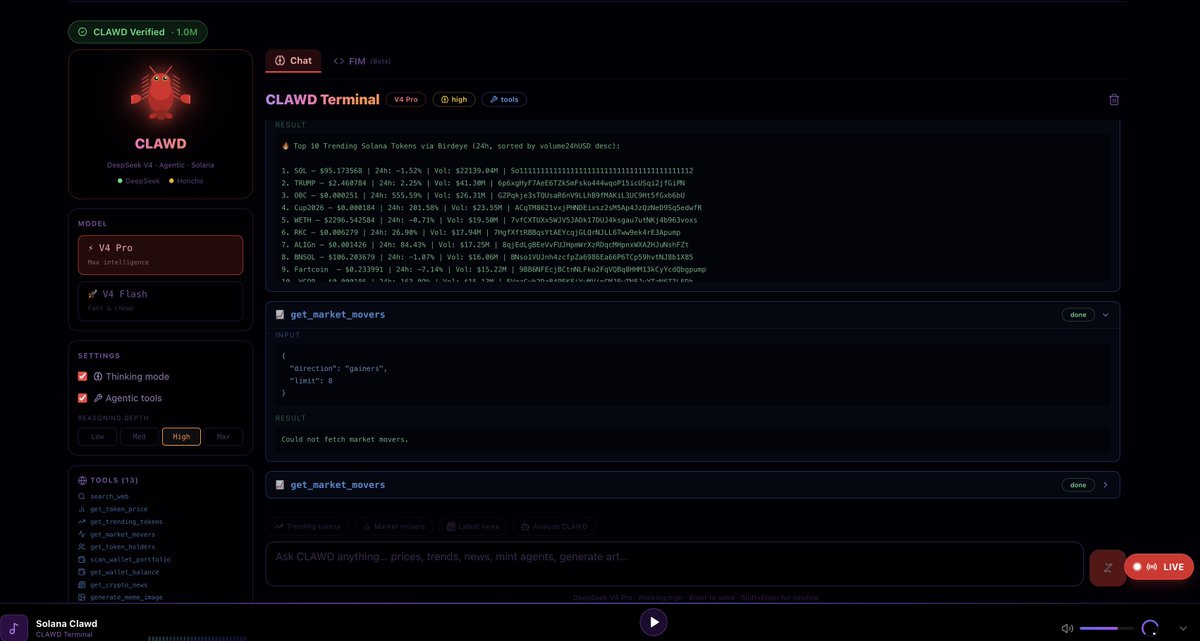Image resolution: width=1200 pixels, height=641 pixels.
Task: Click the second get_market_movers card title
Action: [338, 485]
